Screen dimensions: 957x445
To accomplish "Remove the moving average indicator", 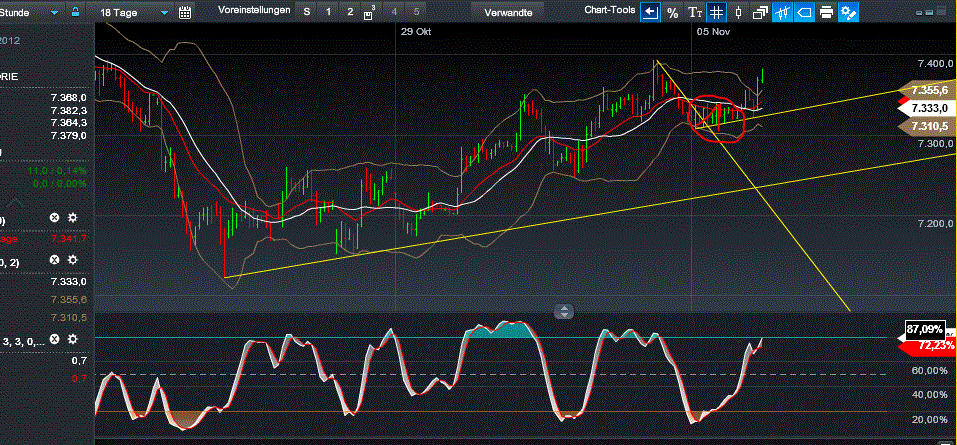I will point(54,217).
